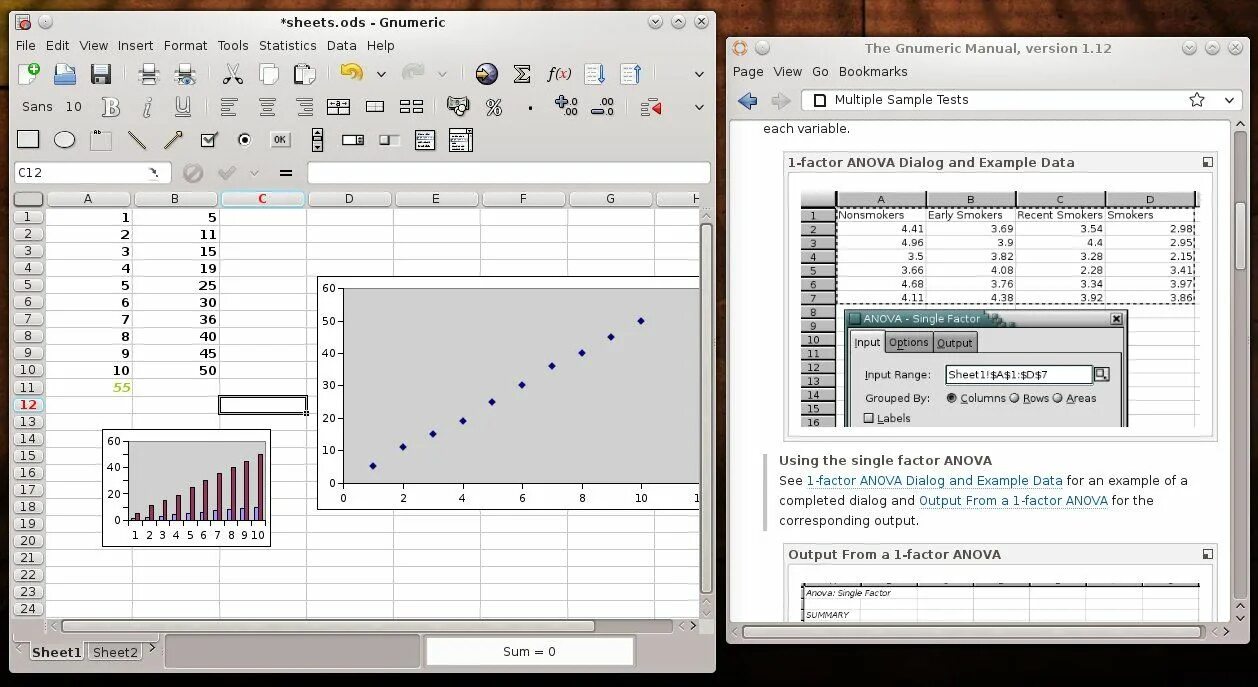Insert a radio button form control
The height and width of the screenshot is (687, 1258).
(244, 140)
